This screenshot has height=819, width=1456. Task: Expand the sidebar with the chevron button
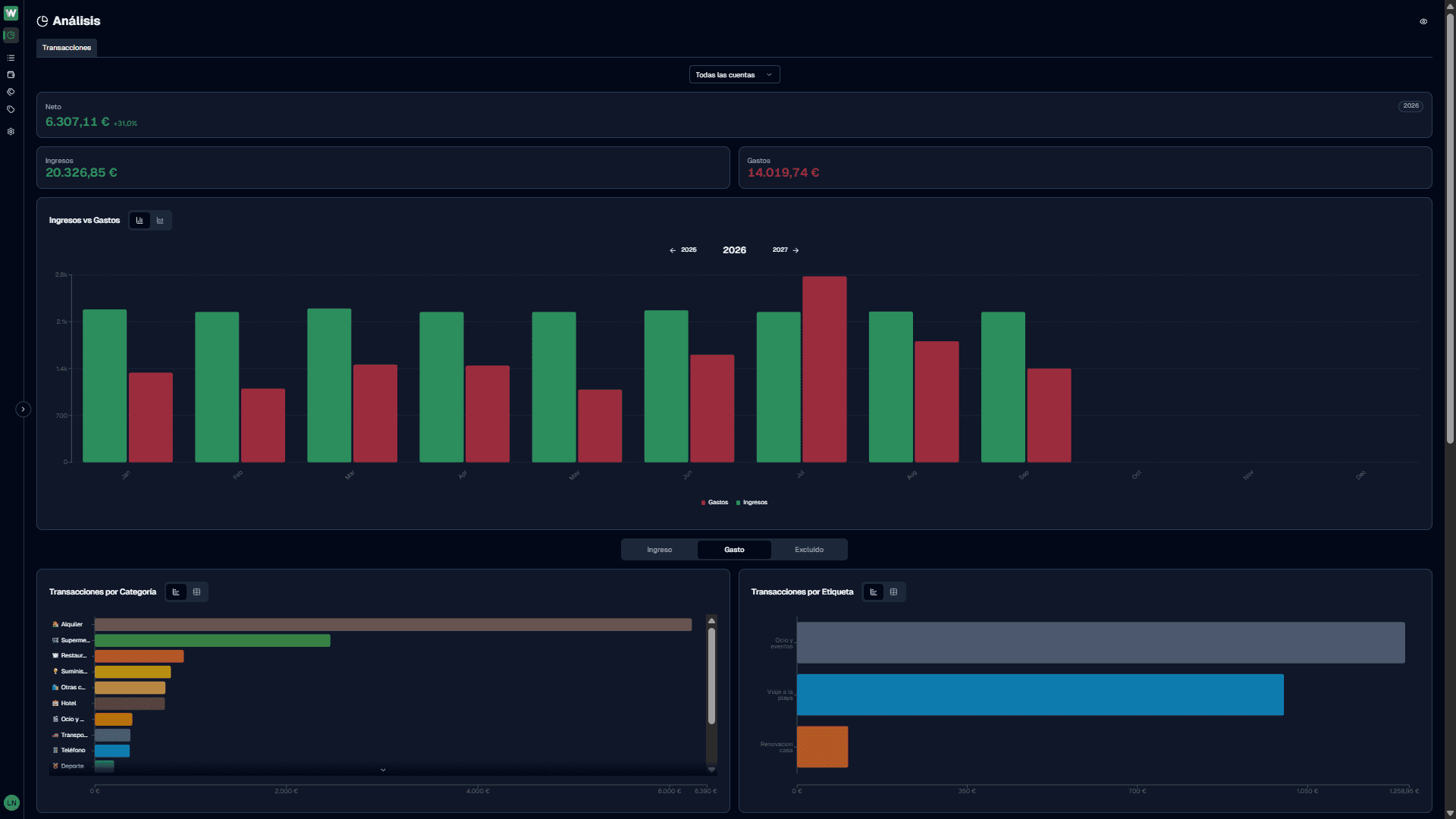pyautogui.click(x=24, y=409)
